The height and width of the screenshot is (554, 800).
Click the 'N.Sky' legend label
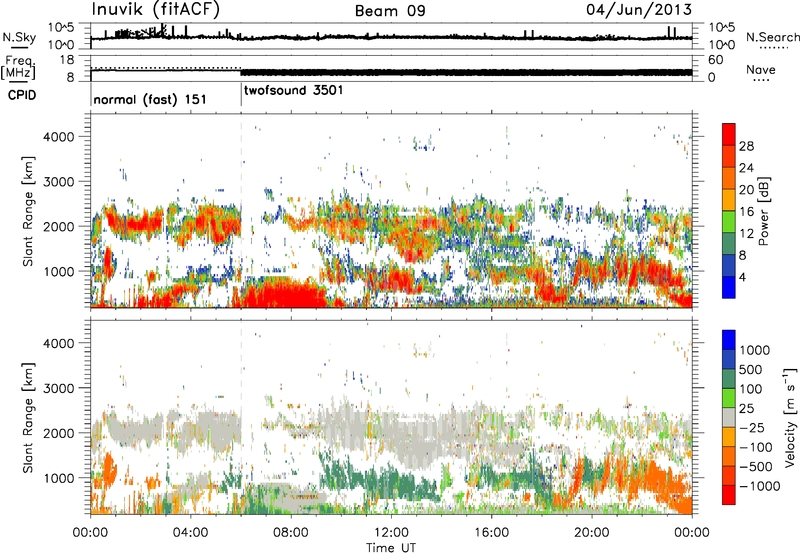point(19,37)
